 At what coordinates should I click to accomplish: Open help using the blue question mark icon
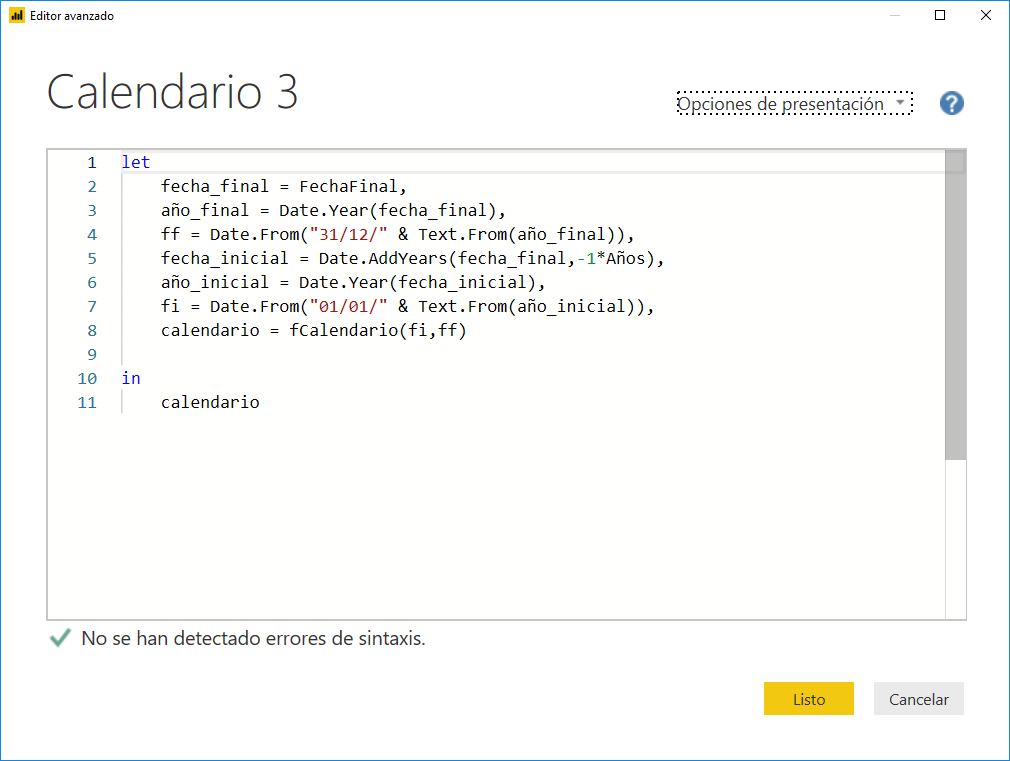951,103
